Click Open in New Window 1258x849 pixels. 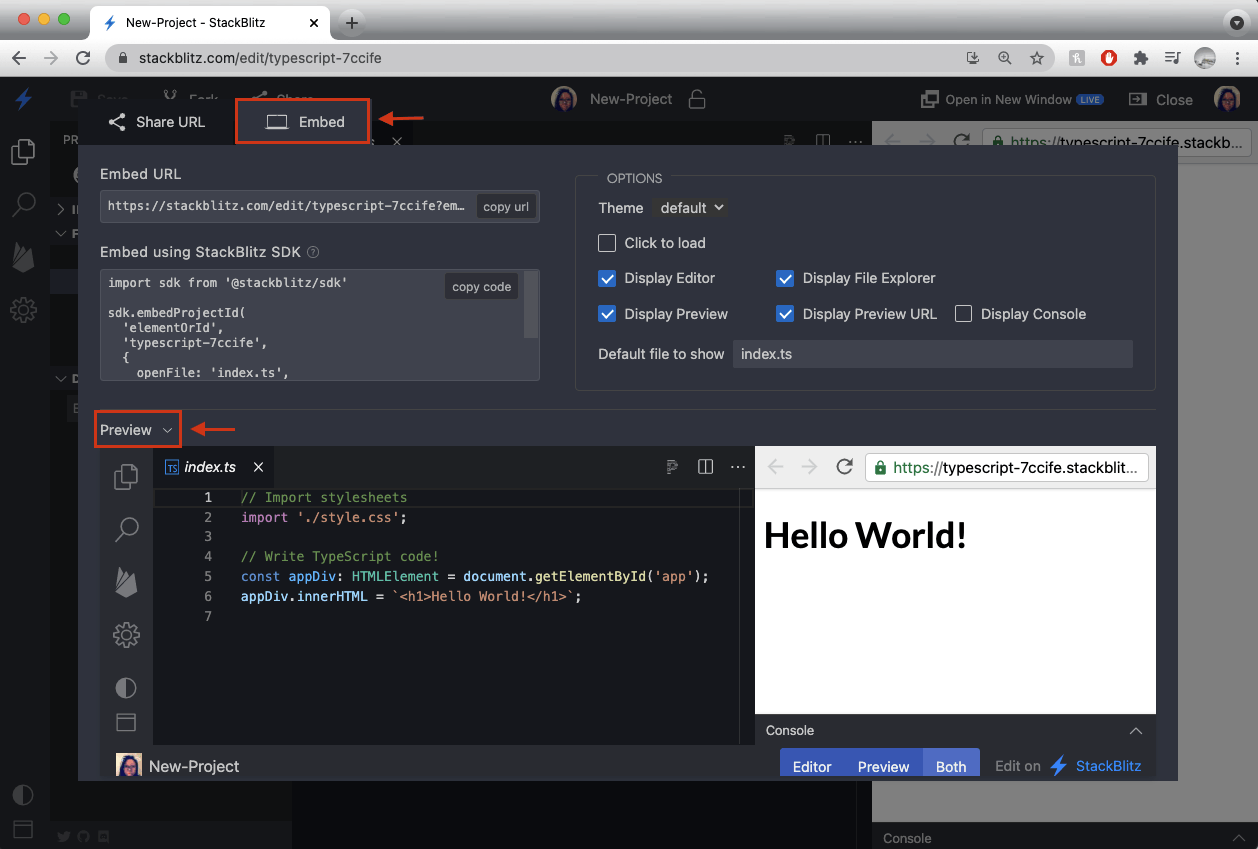[x=1012, y=99]
